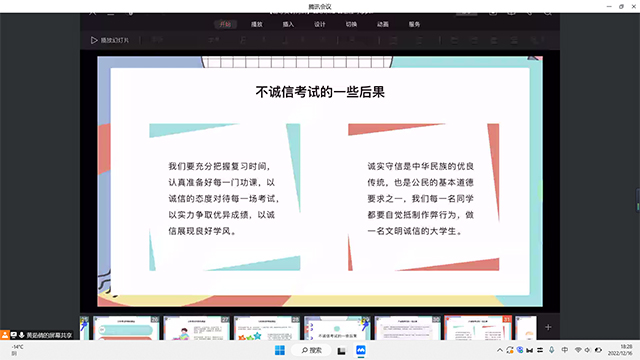Select slide thumbnail numbered 30
This screenshot has height=360, width=640.
point(407,328)
